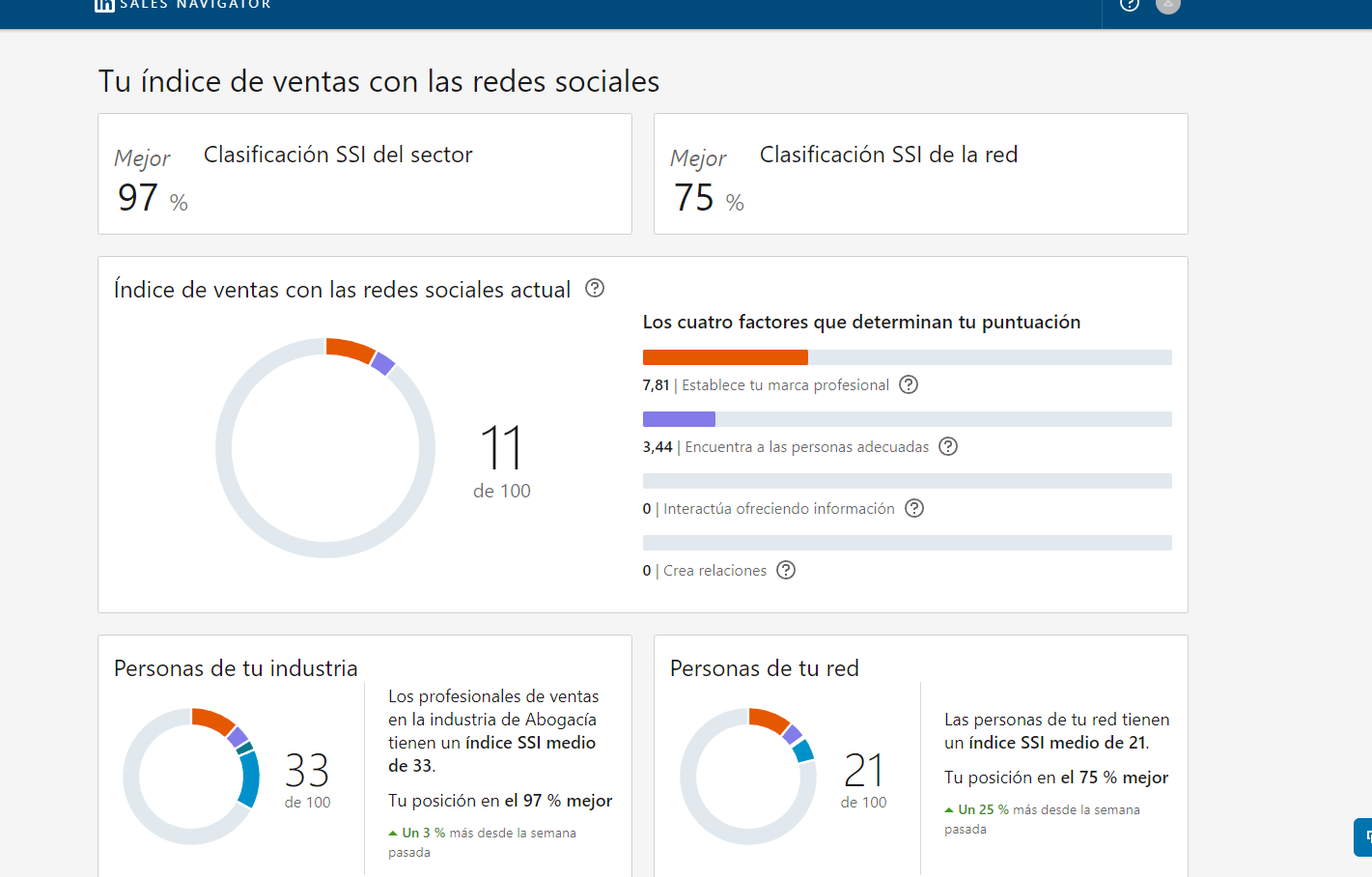Open help for 'Interactúa ofreciendo información'

(914, 508)
